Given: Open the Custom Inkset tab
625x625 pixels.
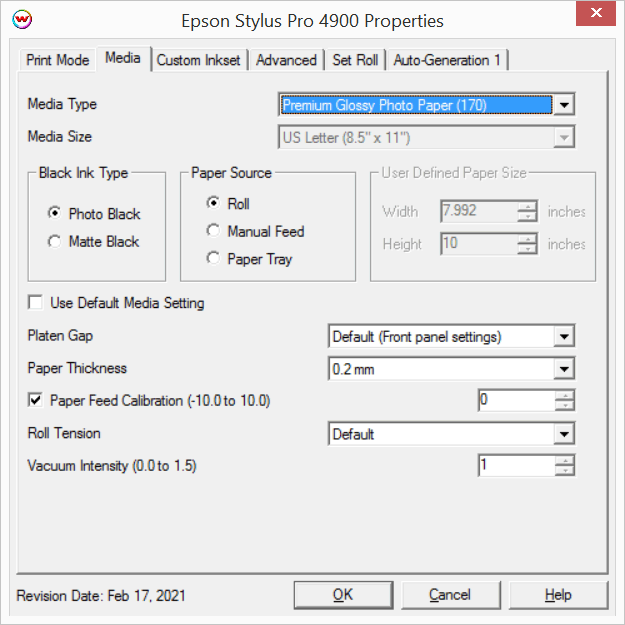Looking at the screenshot, I should click(x=198, y=60).
